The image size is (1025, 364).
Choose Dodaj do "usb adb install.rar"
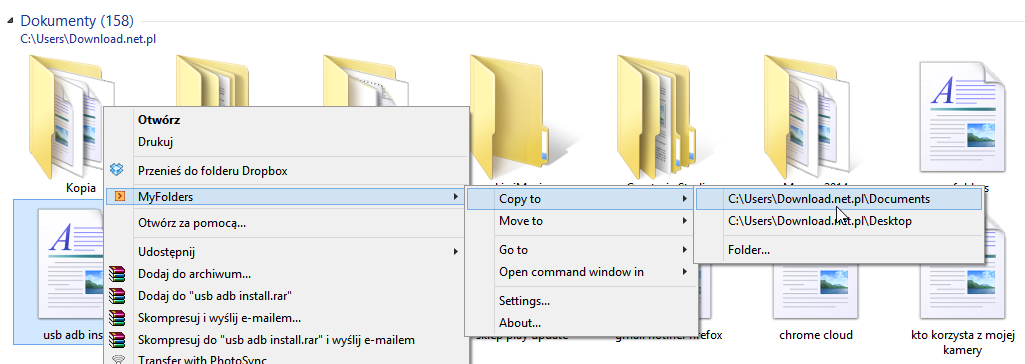(x=287, y=295)
